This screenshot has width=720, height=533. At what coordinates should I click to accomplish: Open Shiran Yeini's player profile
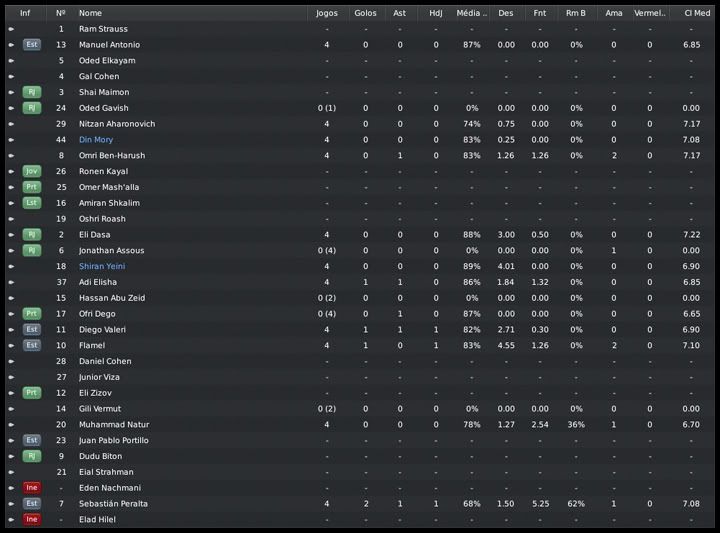coord(102,266)
